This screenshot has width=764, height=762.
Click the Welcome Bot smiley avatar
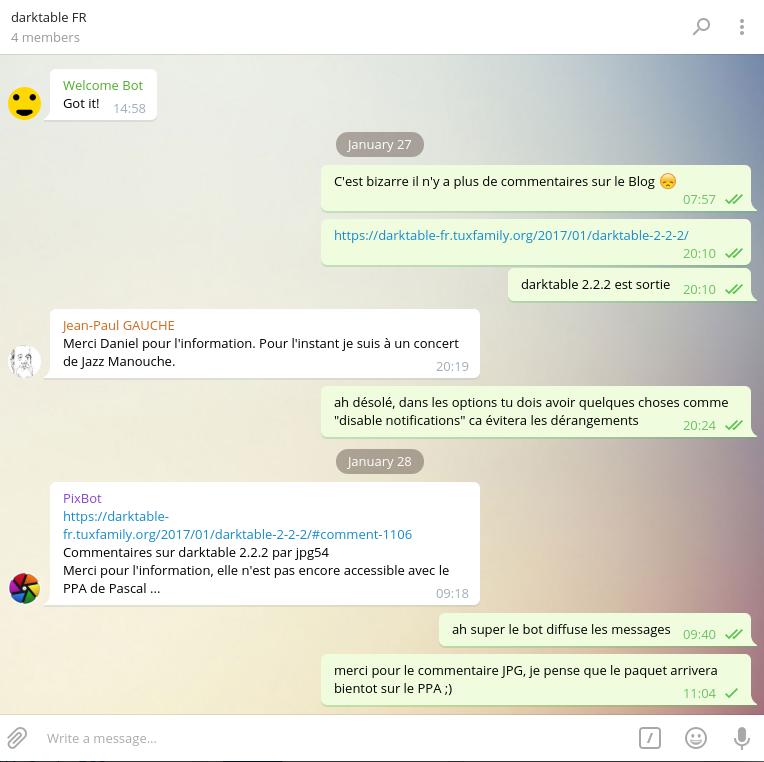24,103
